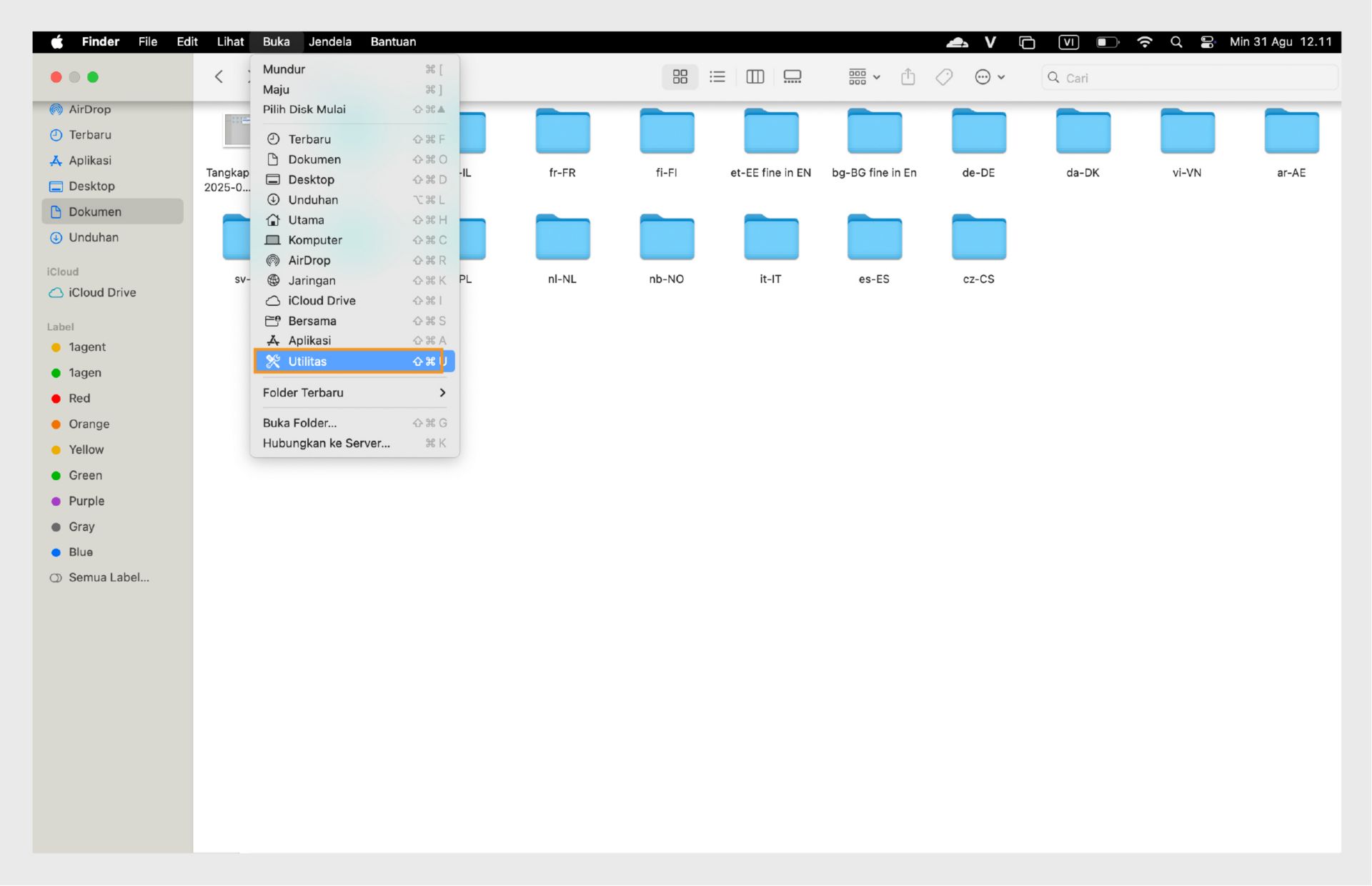Open the group-by dropdown in toolbar

coord(864,77)
